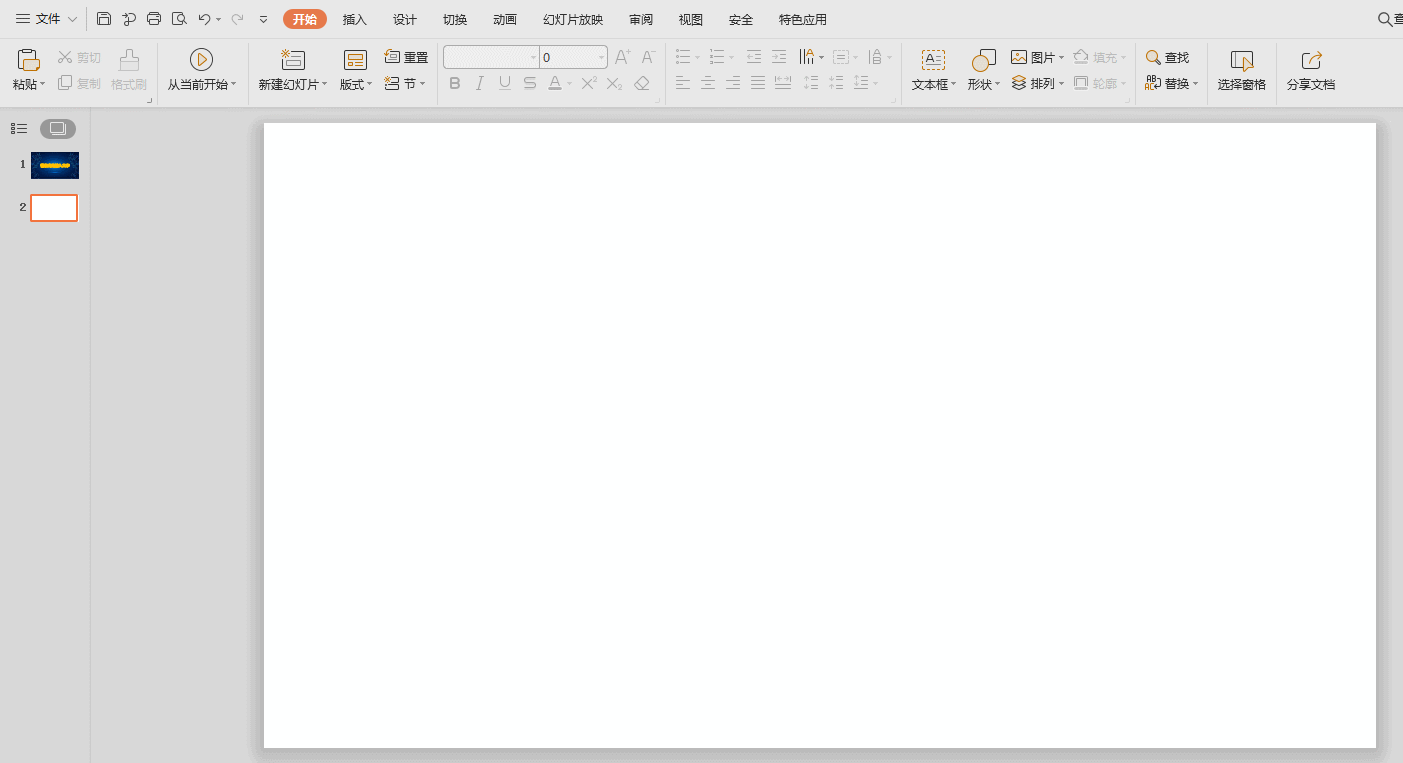The image size is (1403, 763).
Task: Click the increase indent icon
Action: (779, 57)
